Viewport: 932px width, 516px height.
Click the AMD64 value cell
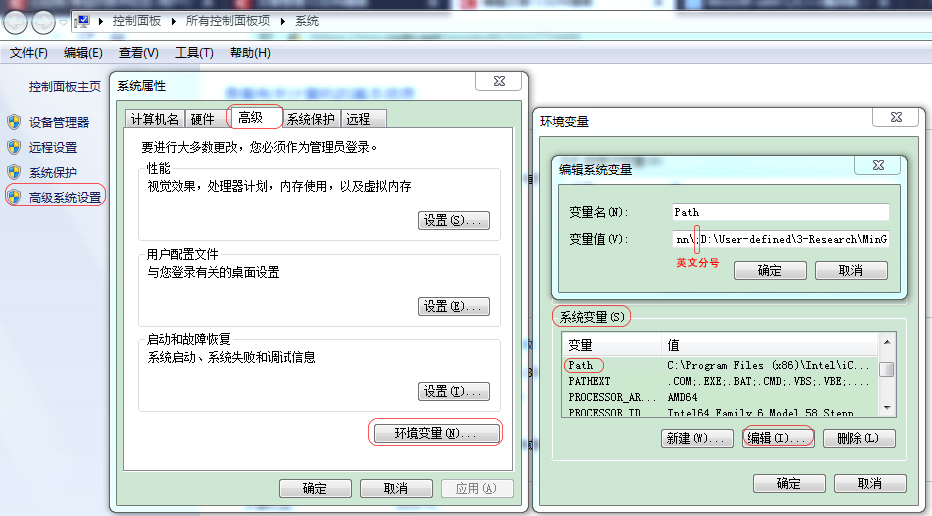[x=682, y=397]
